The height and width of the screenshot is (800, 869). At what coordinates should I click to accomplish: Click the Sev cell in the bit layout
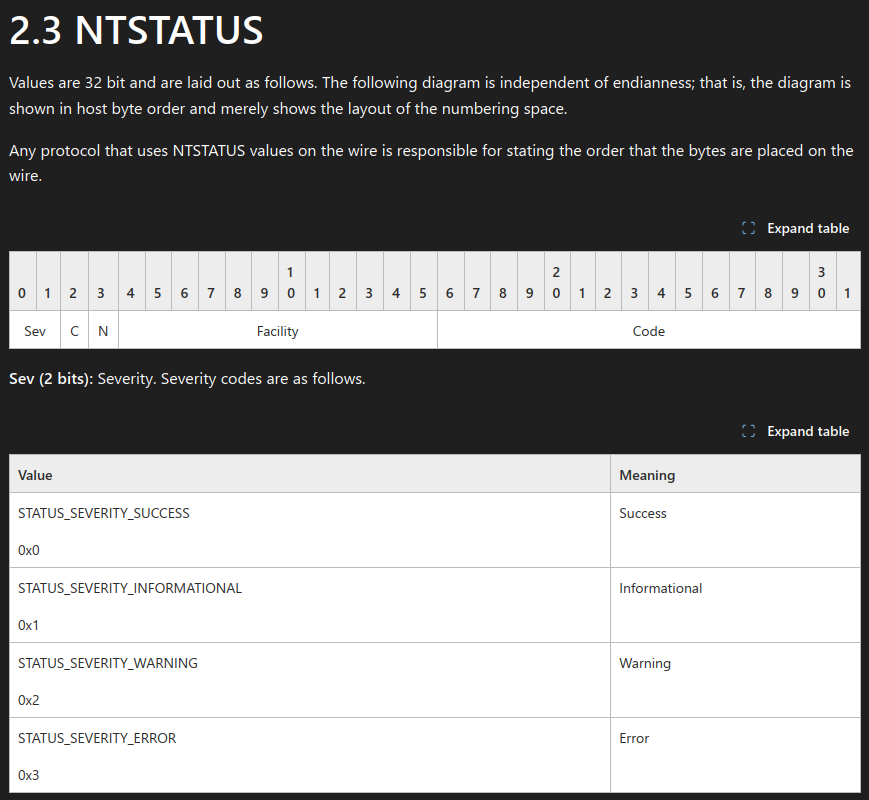pos(35,331)
